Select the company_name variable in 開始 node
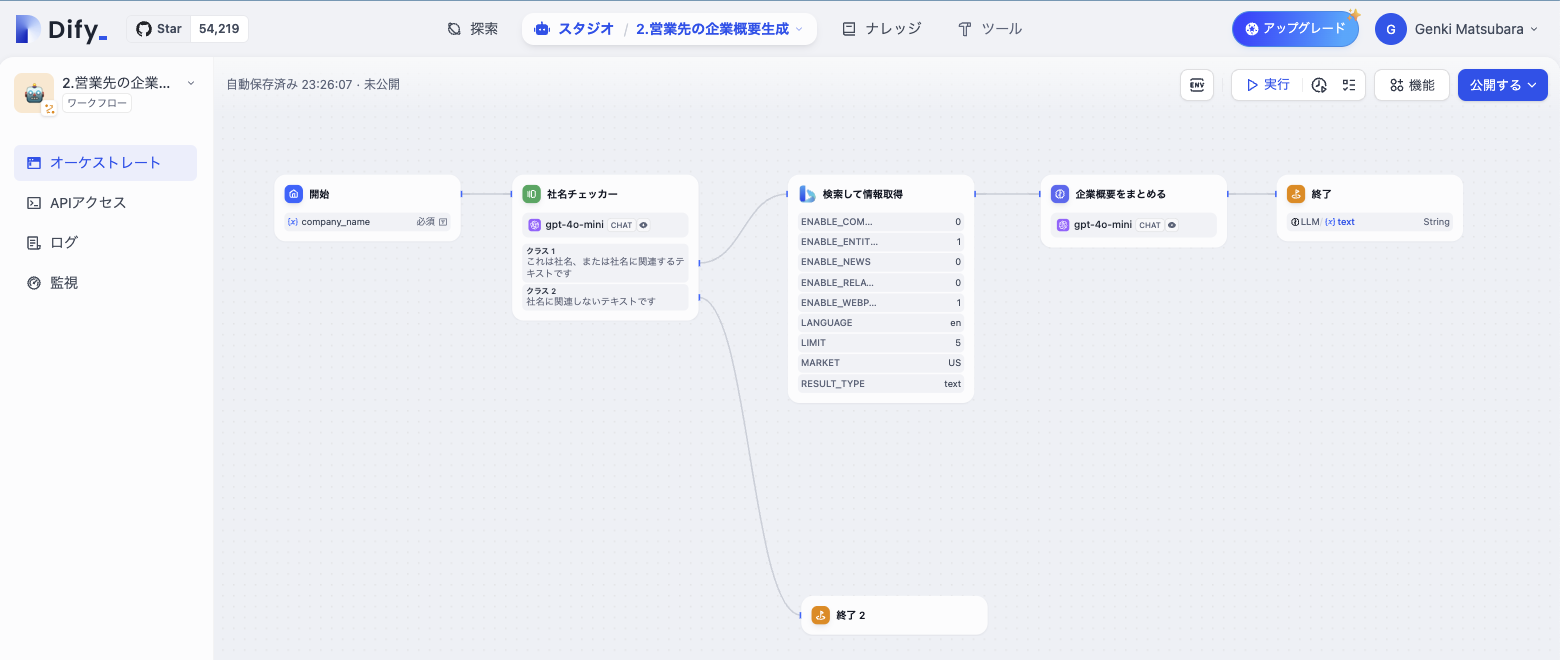Viewport: 1560px width, 660px height. [335, 222]
